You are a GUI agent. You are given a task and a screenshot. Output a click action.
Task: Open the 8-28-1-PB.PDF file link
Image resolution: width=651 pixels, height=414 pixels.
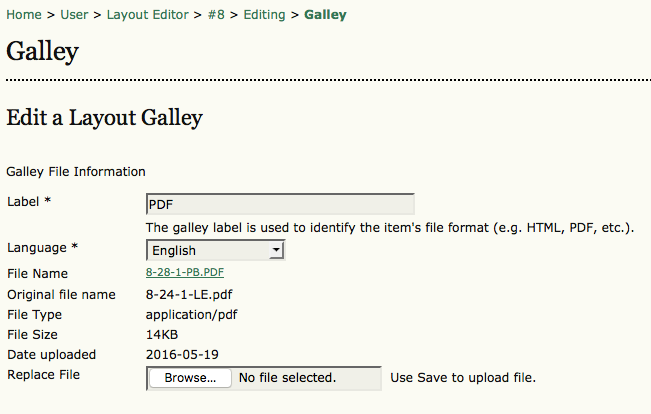(185, 272)
